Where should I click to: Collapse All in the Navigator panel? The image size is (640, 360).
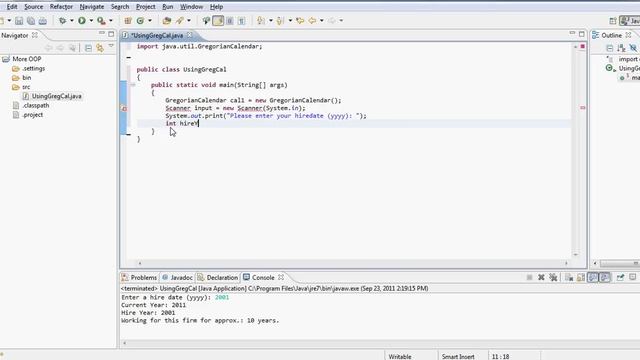click(88, 48)
